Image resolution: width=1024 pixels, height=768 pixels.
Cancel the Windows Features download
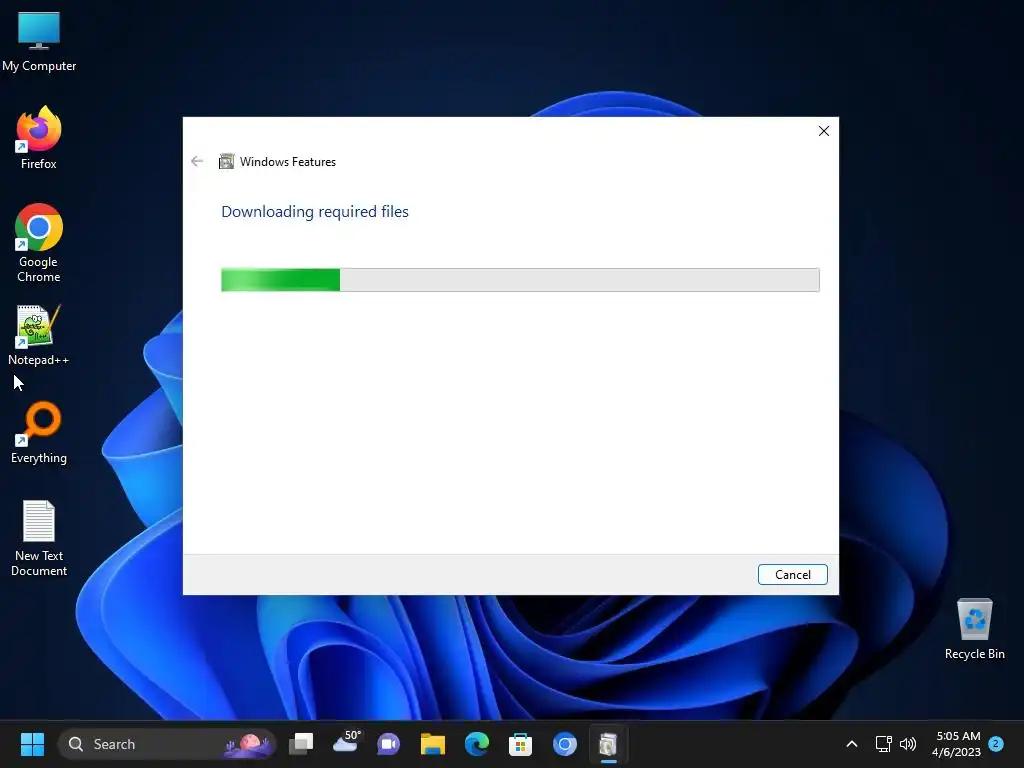click(792, 575)
